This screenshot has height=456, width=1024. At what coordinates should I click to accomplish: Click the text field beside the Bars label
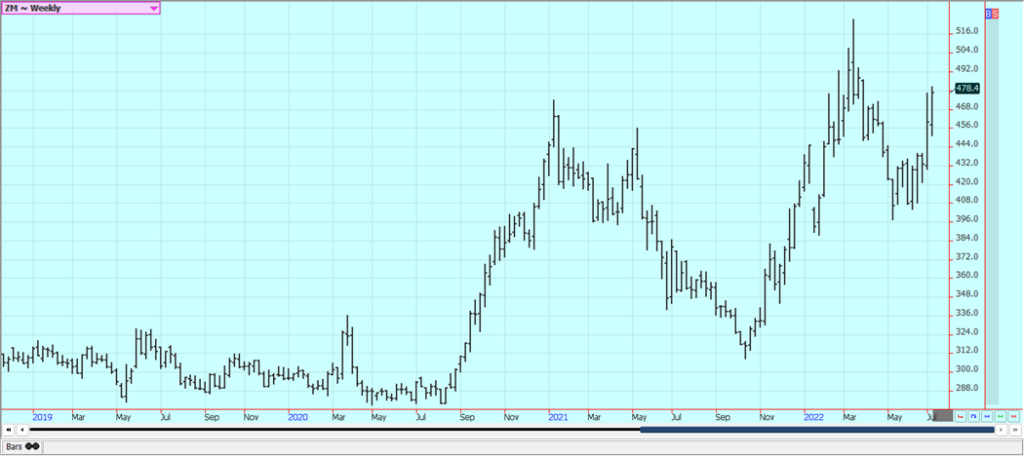pyautogui.click(x=532, y=446)
